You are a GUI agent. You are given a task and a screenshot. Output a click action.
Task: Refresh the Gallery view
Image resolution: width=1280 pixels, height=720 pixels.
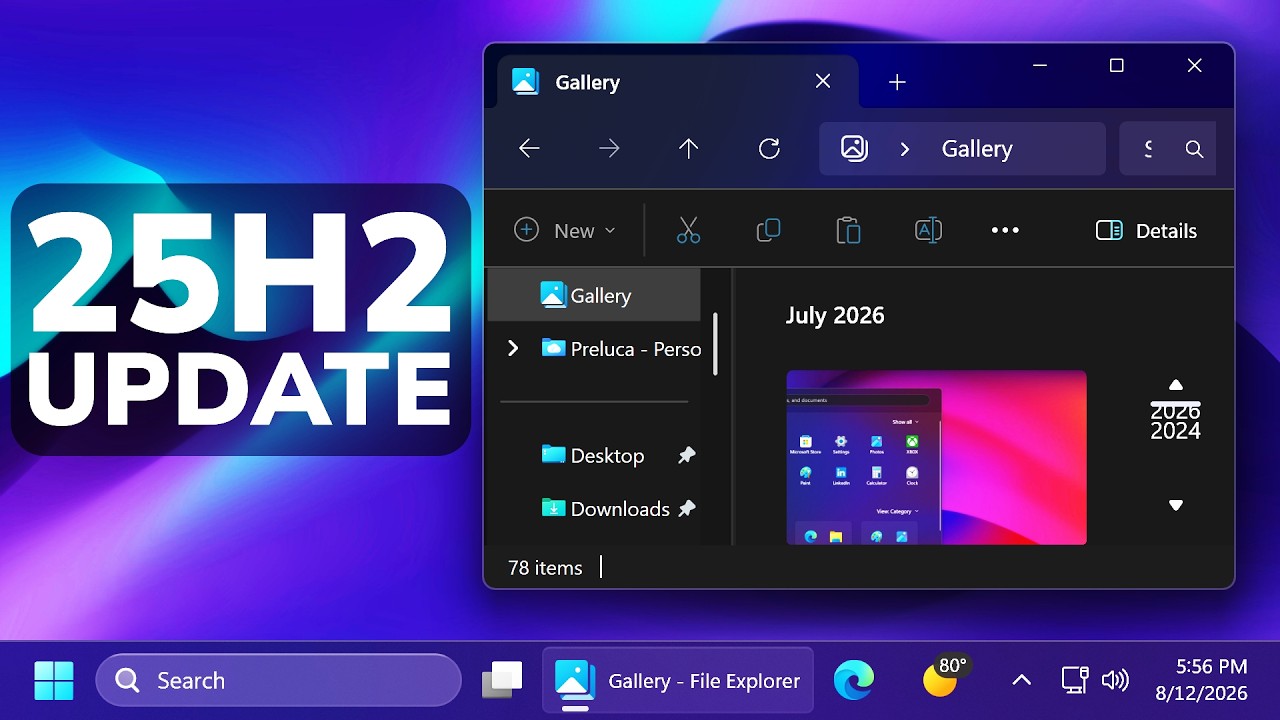[x=769, y=149]
